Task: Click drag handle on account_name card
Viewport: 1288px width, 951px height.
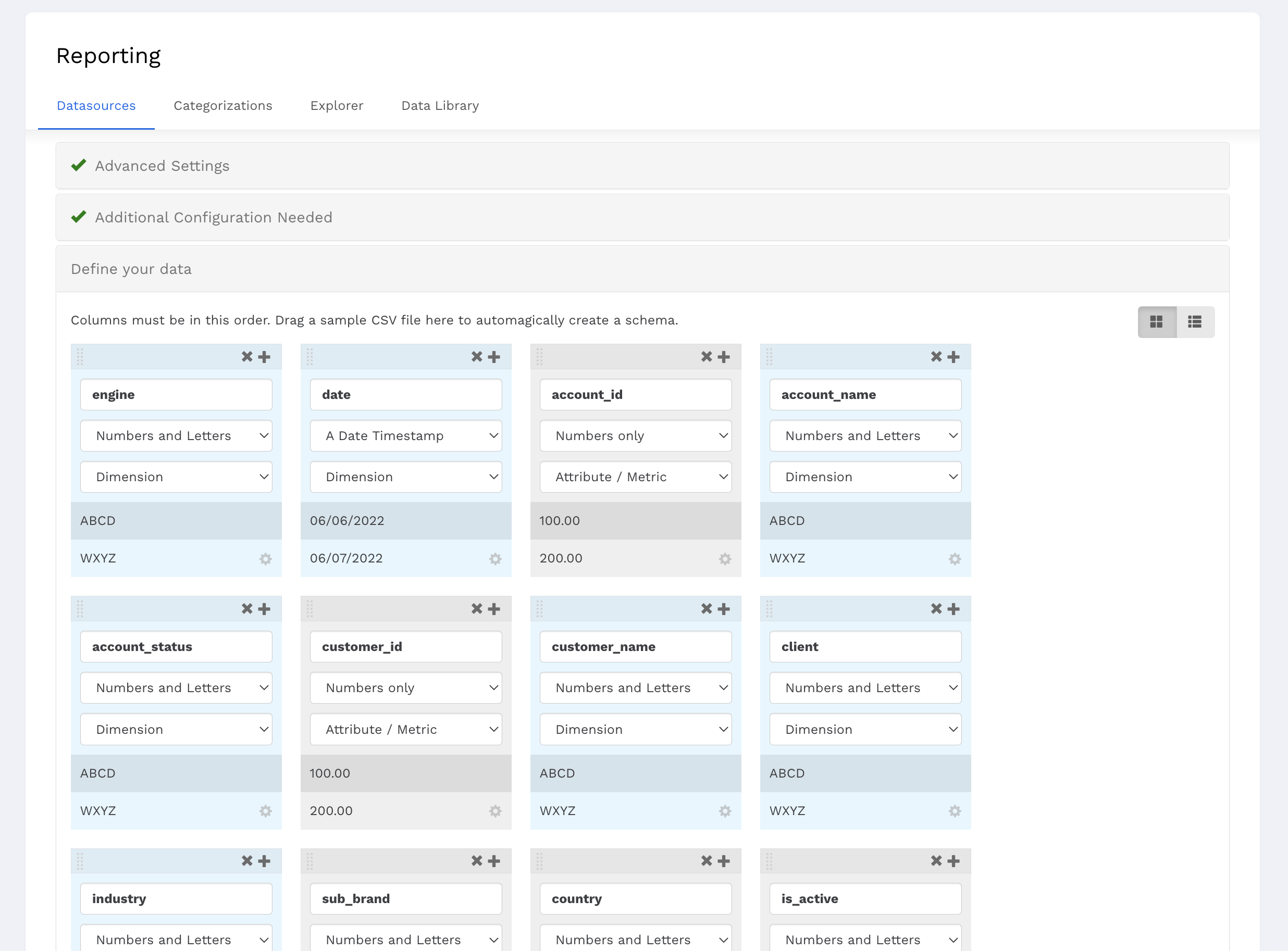Action: (769, 357)
